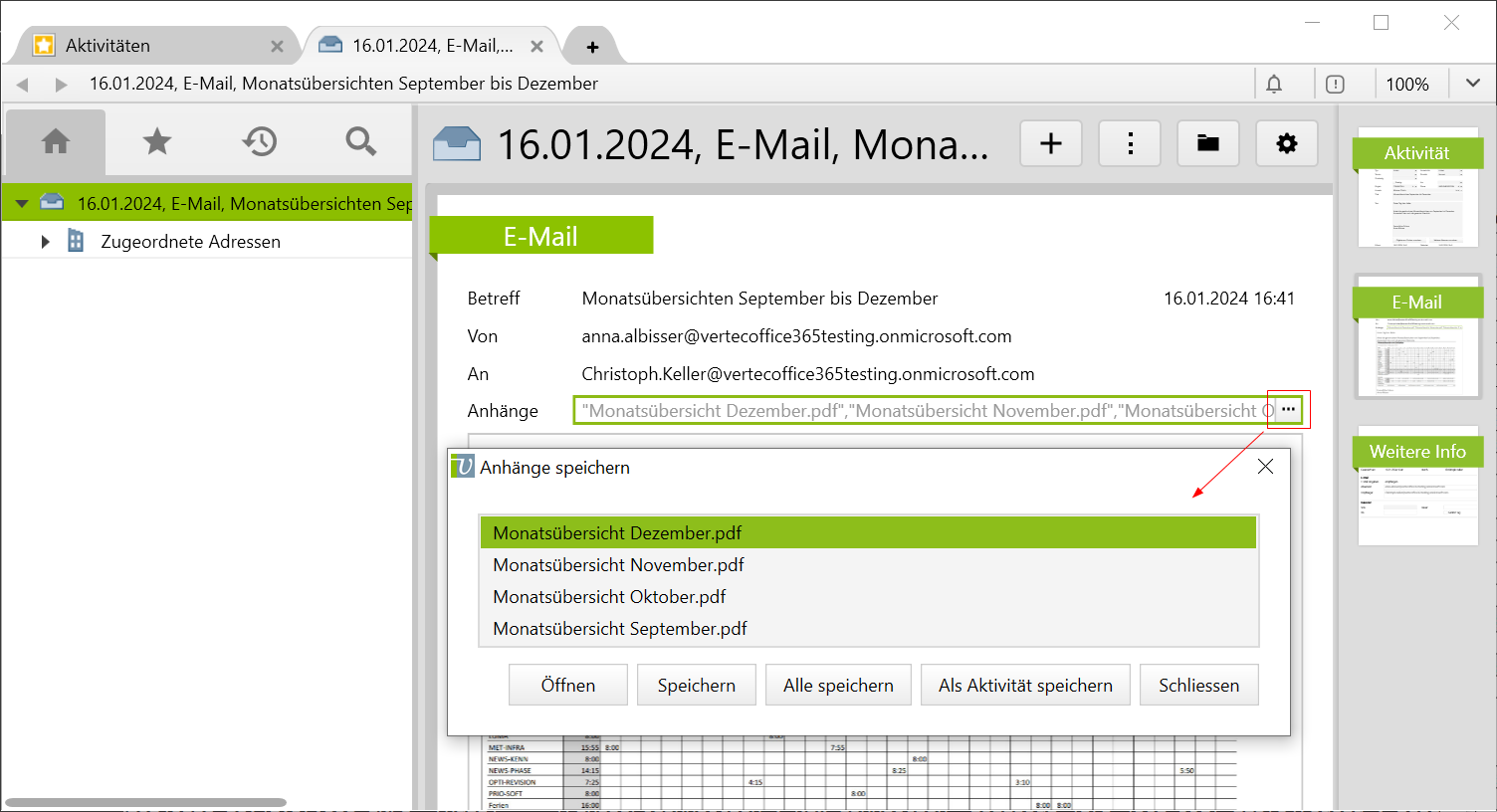Open the three-dot actions menu
This screenshot has width=1497, height=812.
coord(1130,144)
